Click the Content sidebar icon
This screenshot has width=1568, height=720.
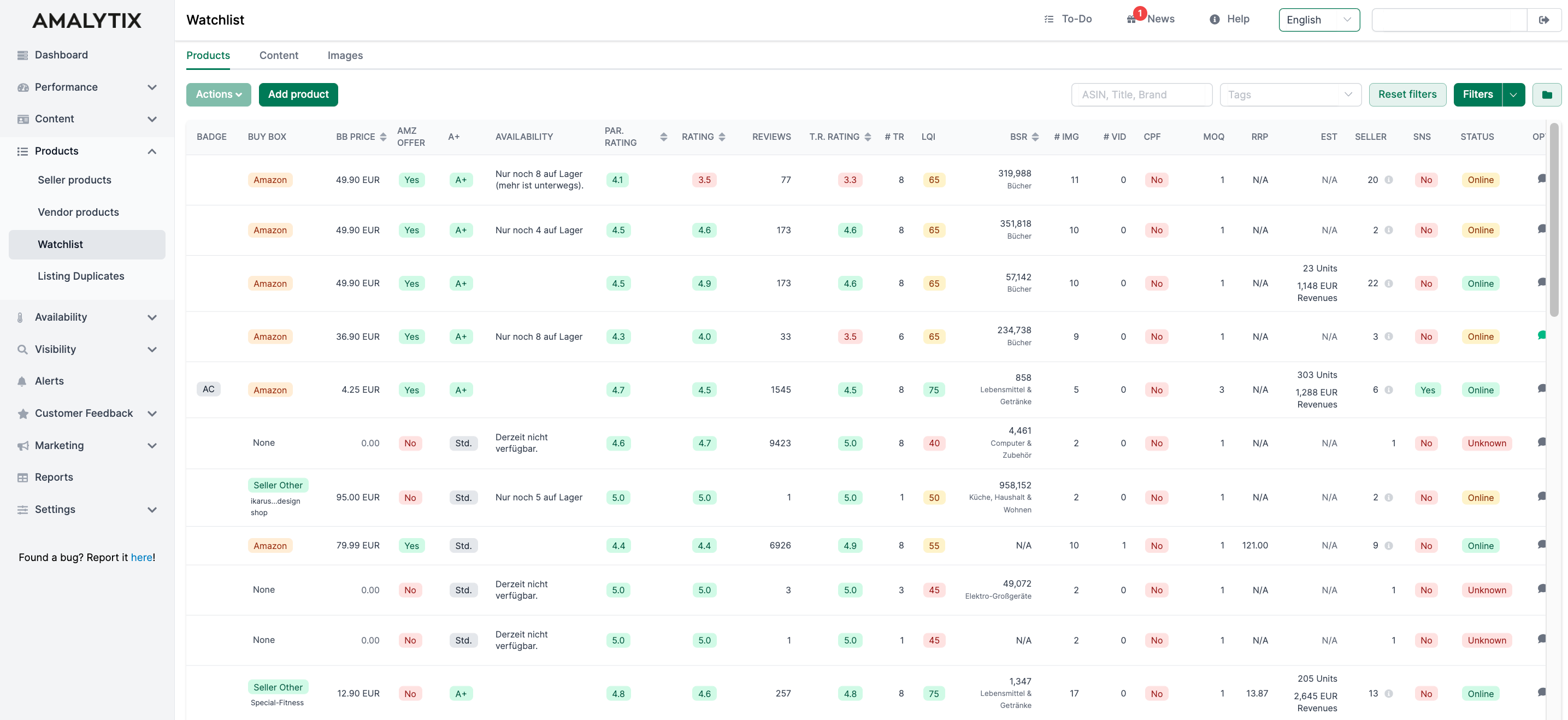click(x=22, y=119)
